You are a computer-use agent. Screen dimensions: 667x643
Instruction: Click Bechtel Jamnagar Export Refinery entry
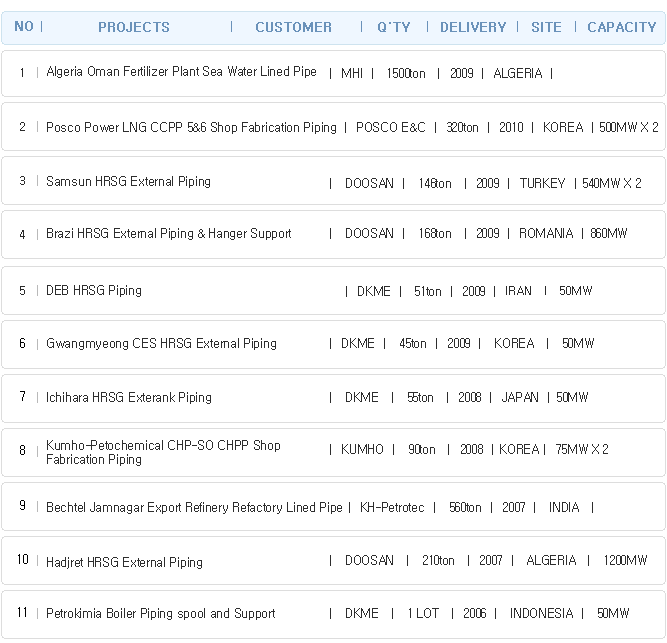click(334, 506)
